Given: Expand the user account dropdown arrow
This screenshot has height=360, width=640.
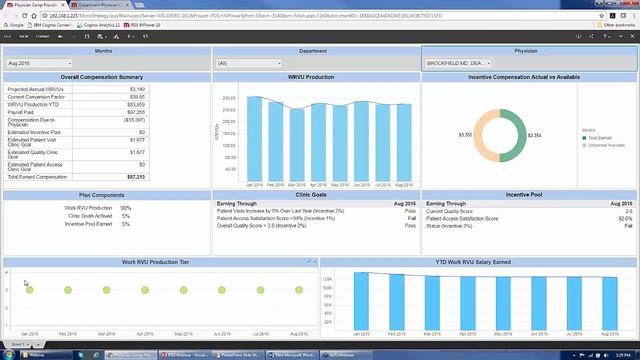Looking at the screenshot, I should [x=609, y=37].
